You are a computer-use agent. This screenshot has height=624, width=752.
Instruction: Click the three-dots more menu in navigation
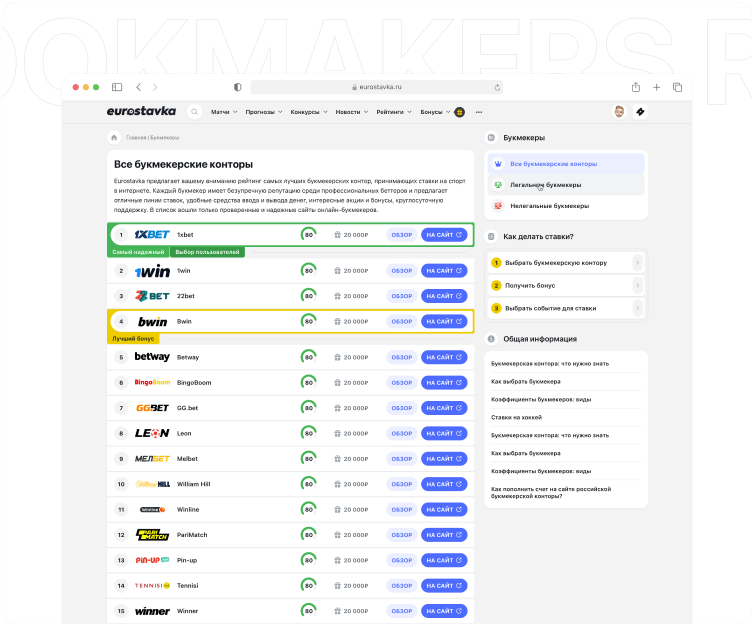[x=479, y=112]
